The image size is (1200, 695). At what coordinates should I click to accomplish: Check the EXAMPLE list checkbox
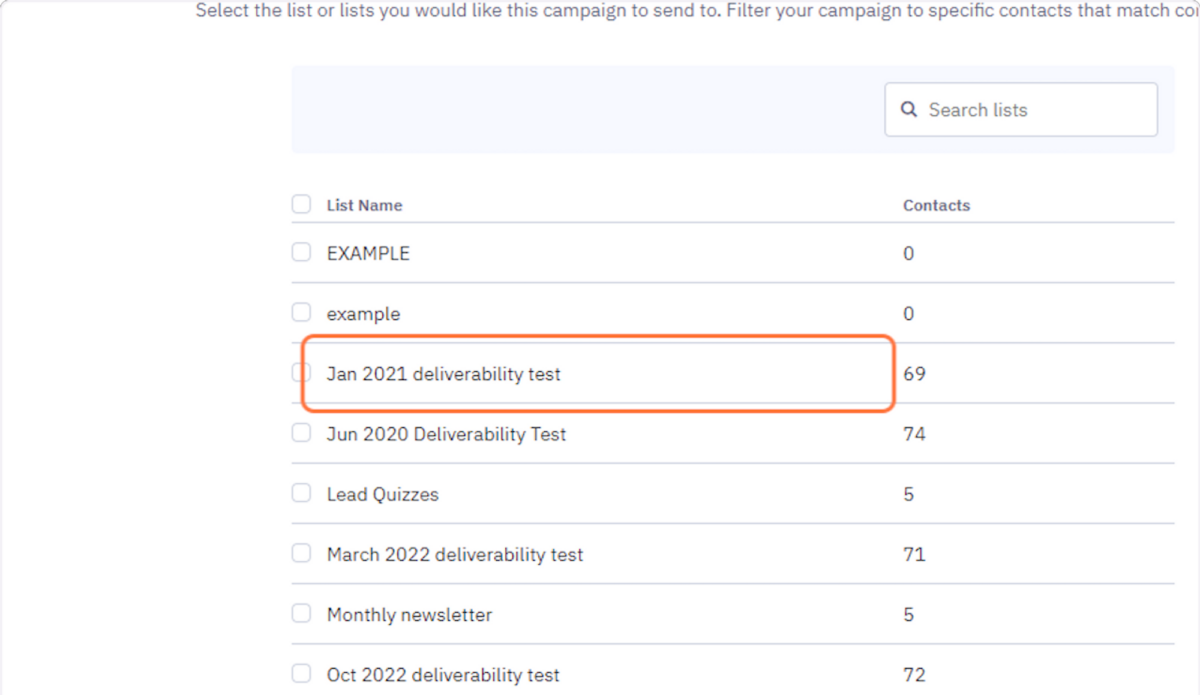[301, 252]
